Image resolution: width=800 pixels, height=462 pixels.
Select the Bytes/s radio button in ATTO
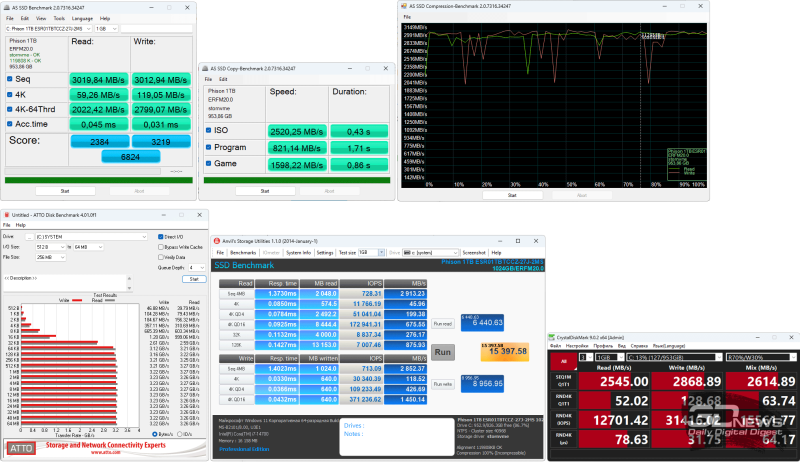tap(155, 434)
